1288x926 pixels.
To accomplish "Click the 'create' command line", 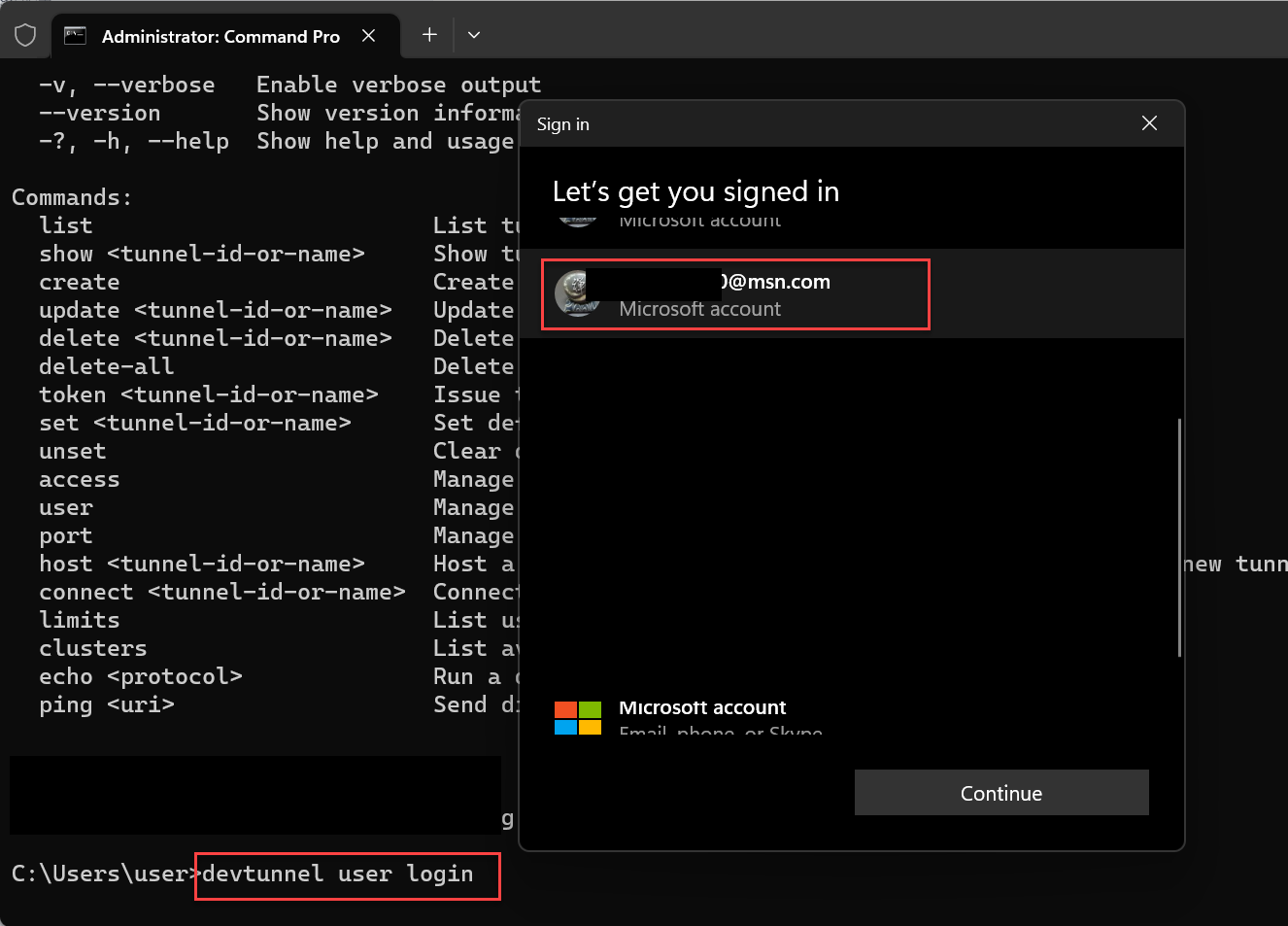I will coord(80,282).
